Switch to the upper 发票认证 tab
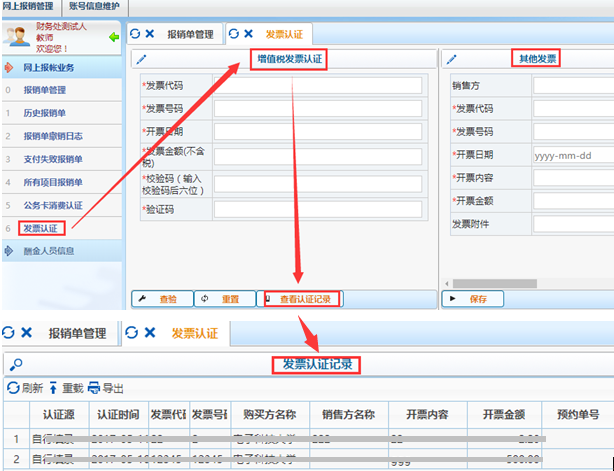Screen dimensions: 614x471 click(284, 34)
